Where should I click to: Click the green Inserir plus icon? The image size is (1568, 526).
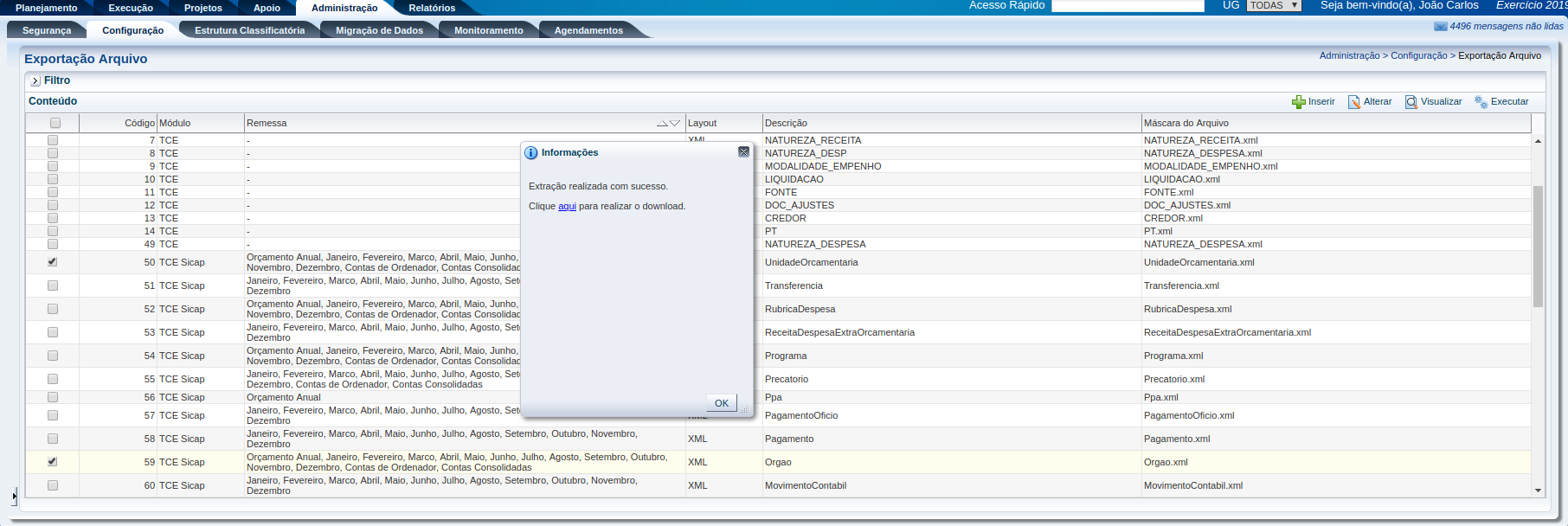tap(1298, 102)
